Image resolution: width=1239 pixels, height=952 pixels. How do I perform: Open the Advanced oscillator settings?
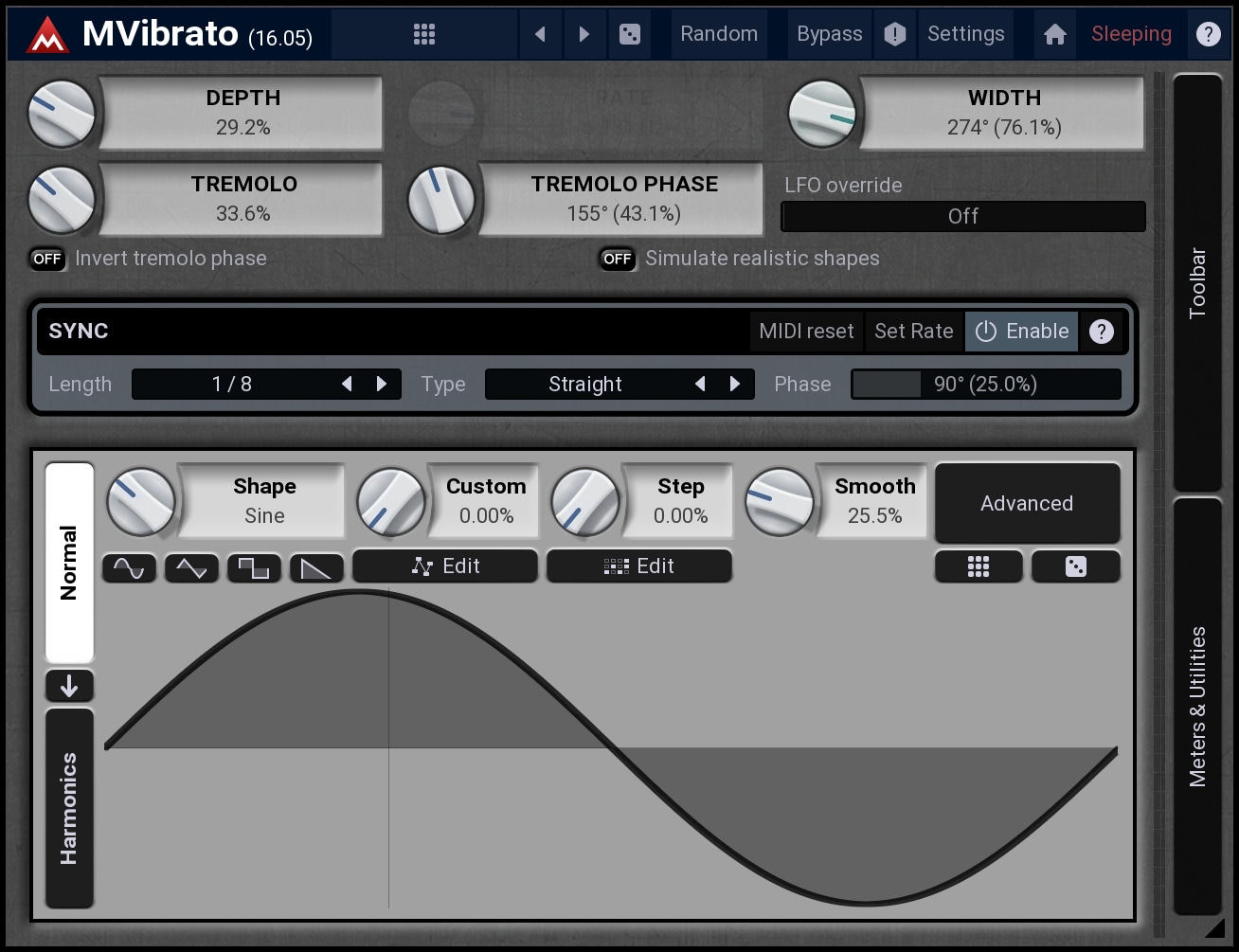1028,503
